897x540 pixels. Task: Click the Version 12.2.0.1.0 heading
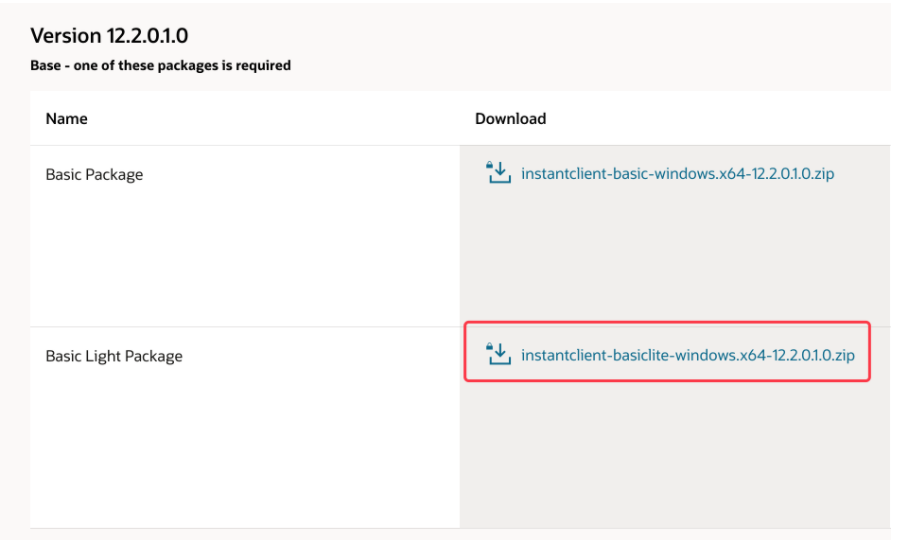pos(109,36)
